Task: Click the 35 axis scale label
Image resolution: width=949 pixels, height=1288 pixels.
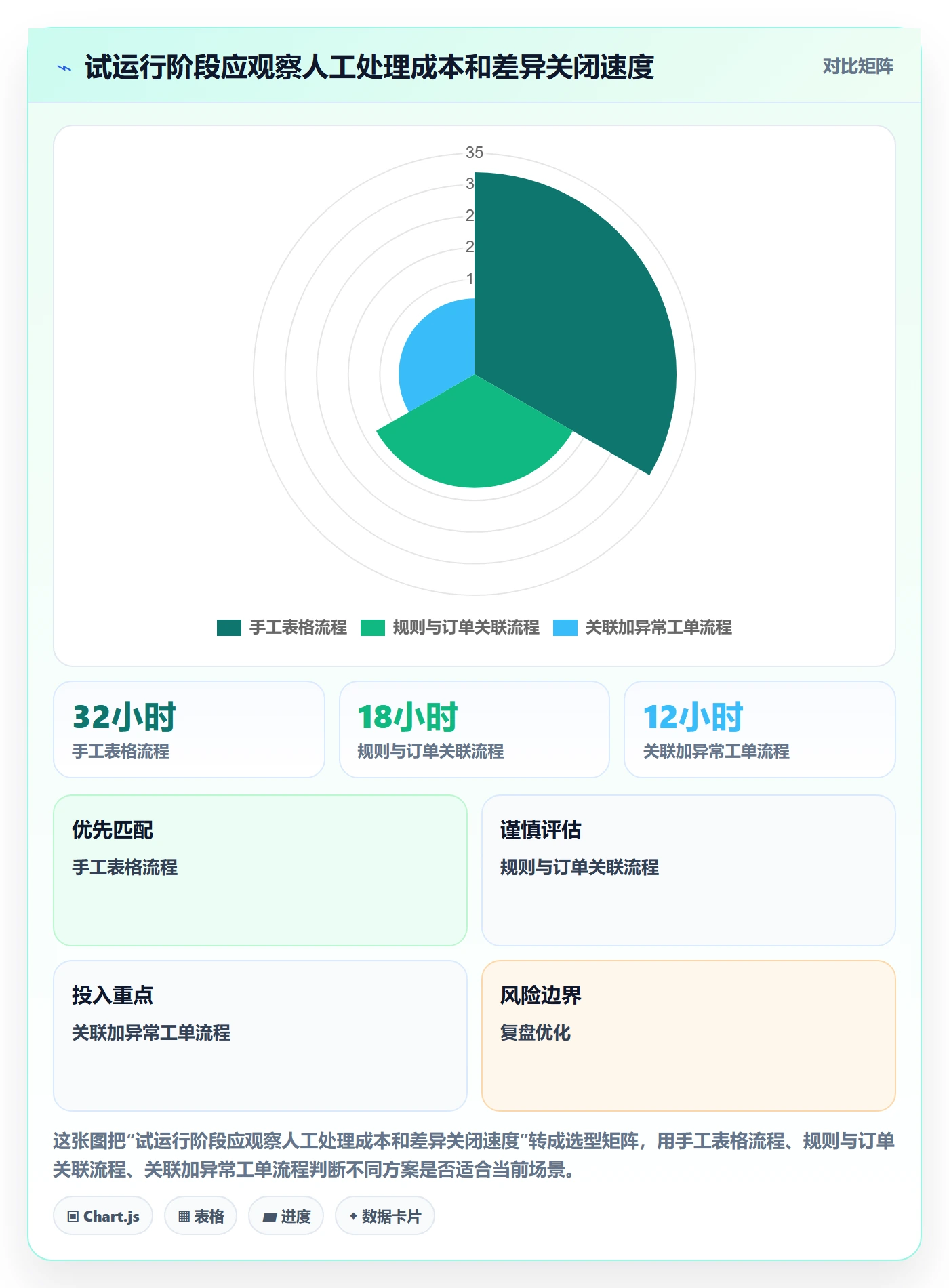Action: tap(474, 153)
